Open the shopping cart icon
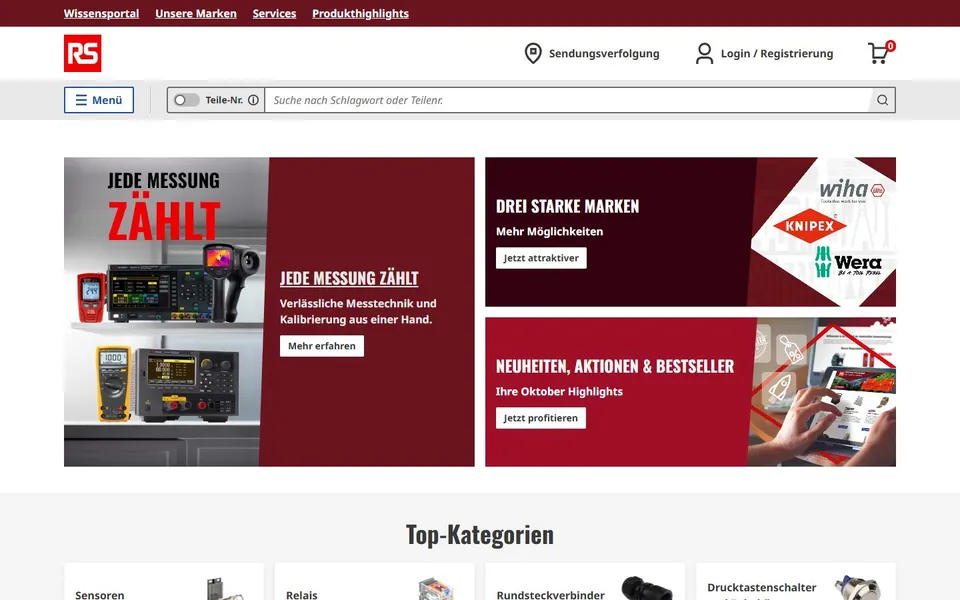Image resolution: width=960 pixels, height=600 pixels. coord(879,53)
